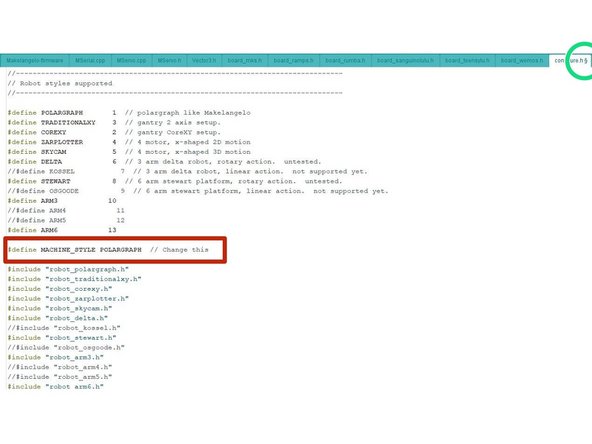Click the '#define ARM6 13' line

point(62,230)
